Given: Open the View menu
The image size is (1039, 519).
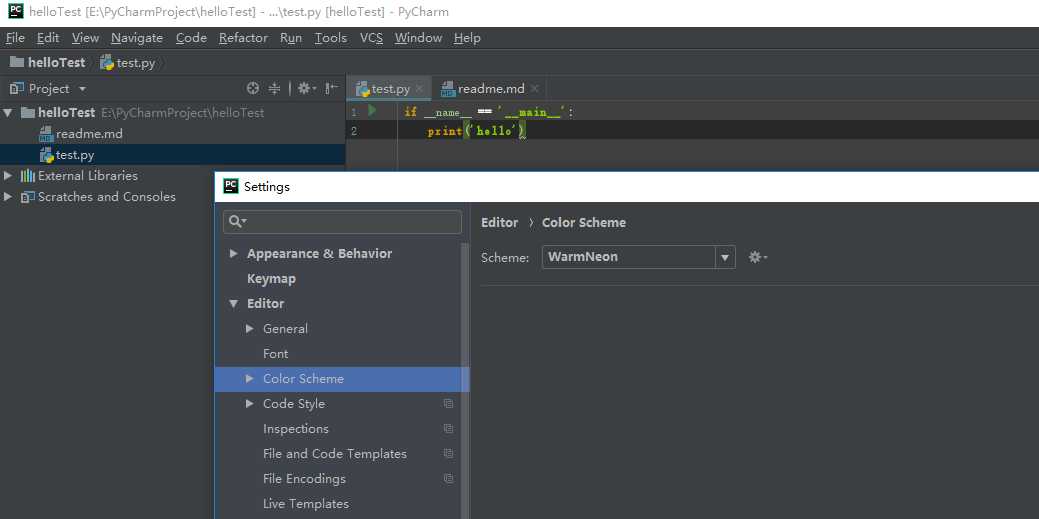Looking at the screenshot, I should point(85,38).
